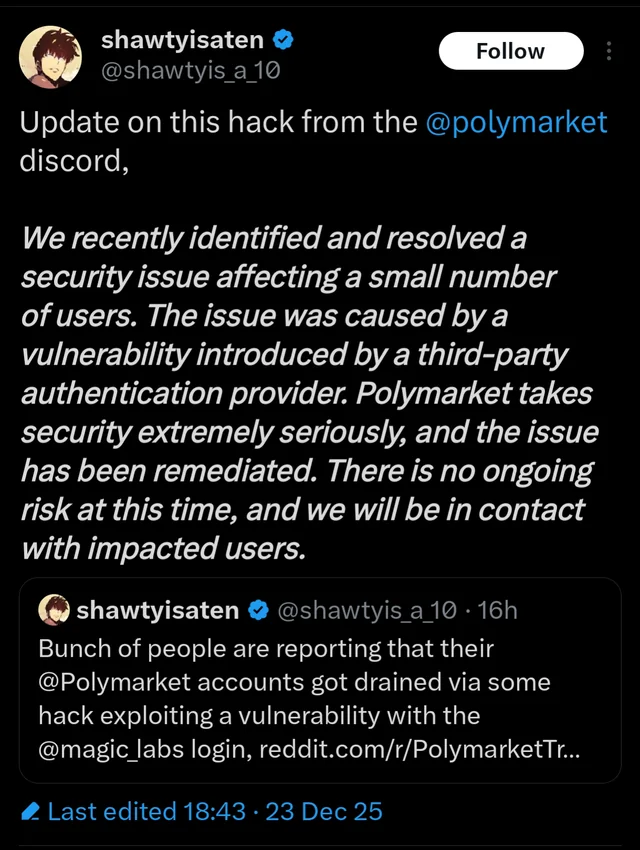
Task: Open the @polymarket mention link
Action: coord(516,123)
